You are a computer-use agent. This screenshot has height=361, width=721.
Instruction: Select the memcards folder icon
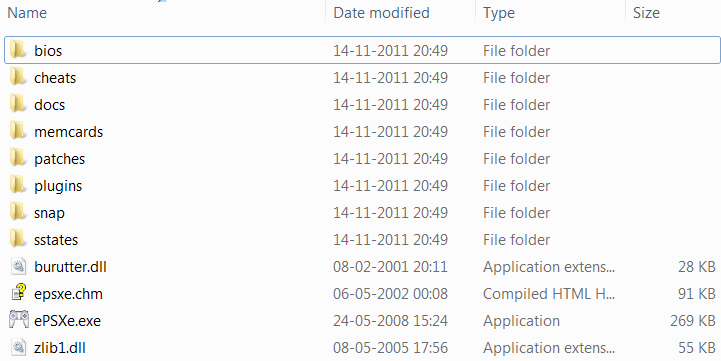coord(18,131)
